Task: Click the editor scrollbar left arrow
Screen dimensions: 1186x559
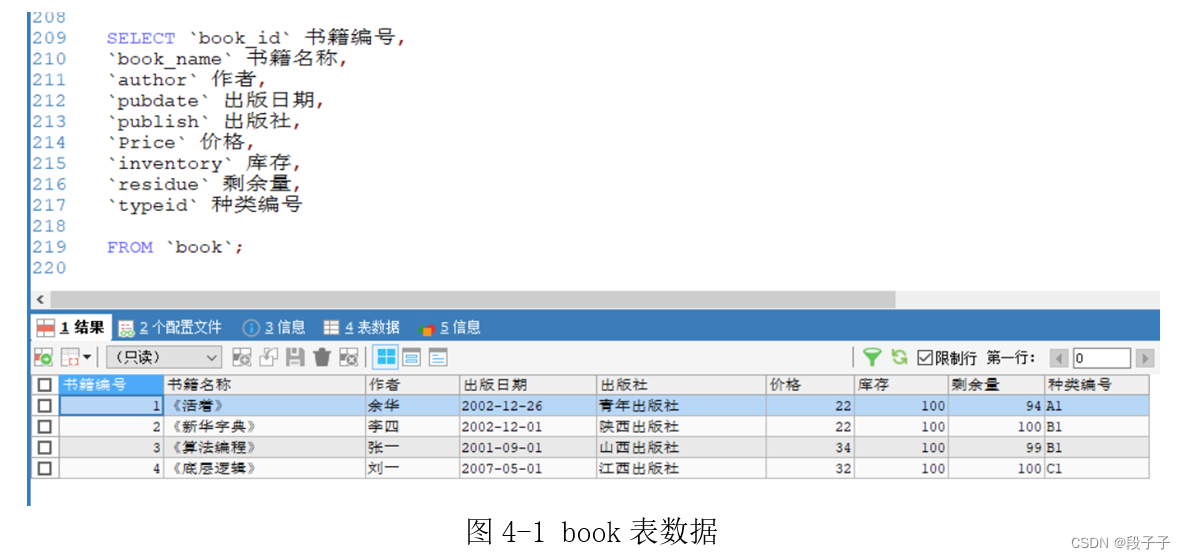Action: coord(40,300)
